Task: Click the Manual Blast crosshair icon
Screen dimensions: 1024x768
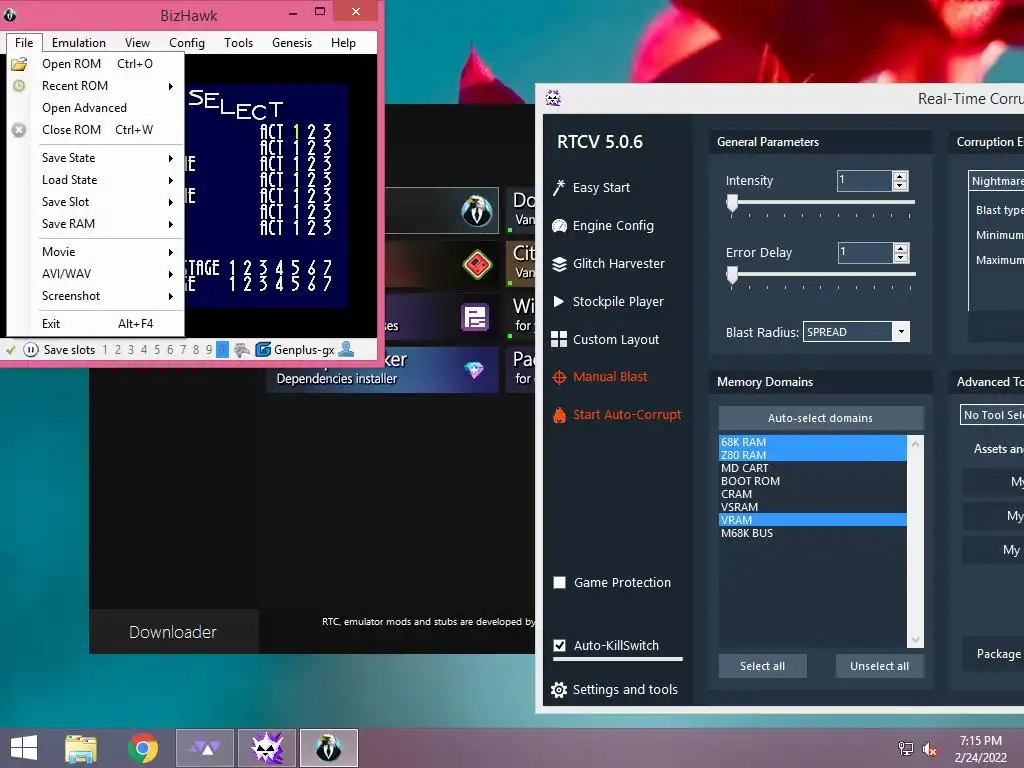Action: (559, 377)
